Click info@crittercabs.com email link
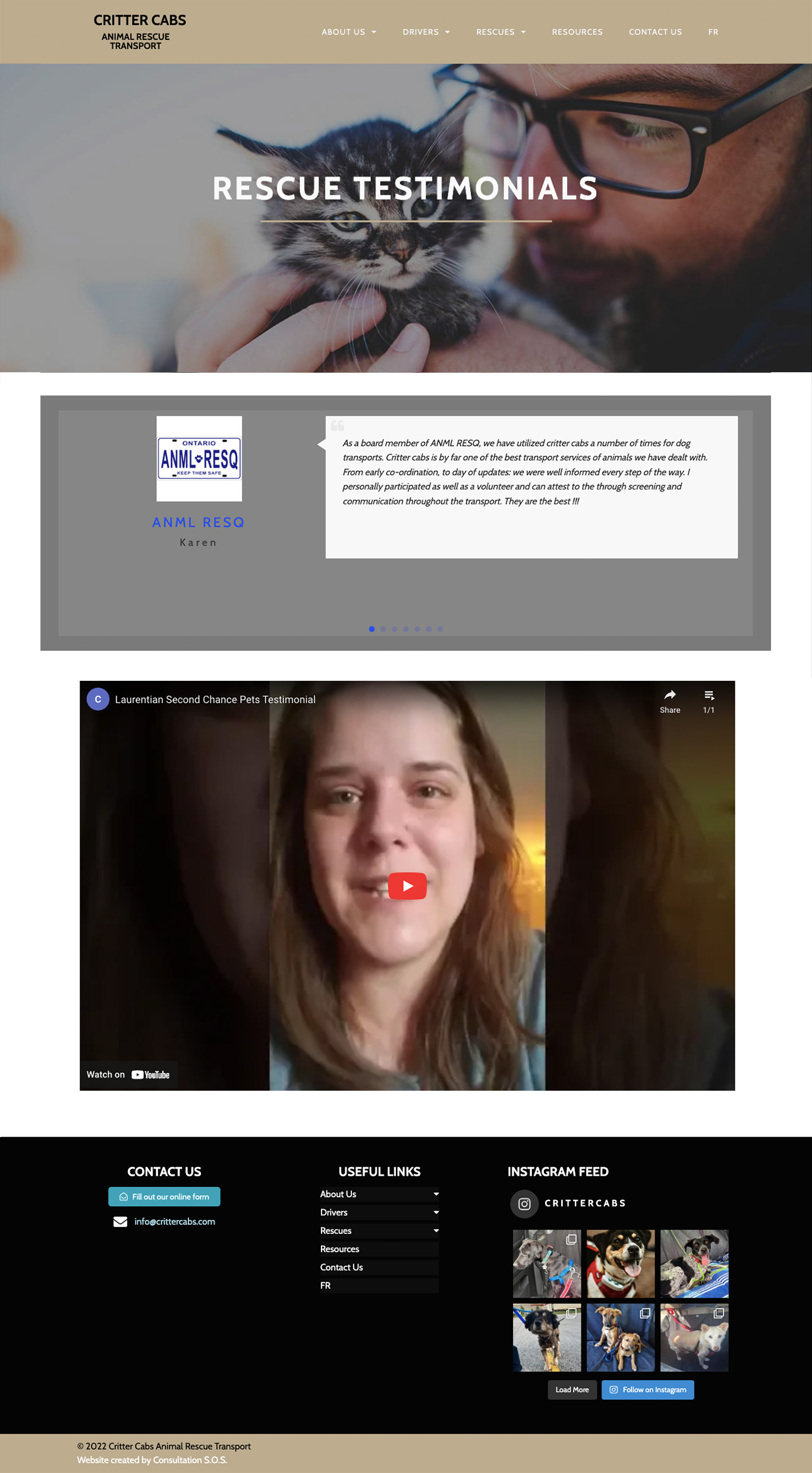This screenshot has height=1473, width=812. pyautogui.click(x=175, y=1221)
